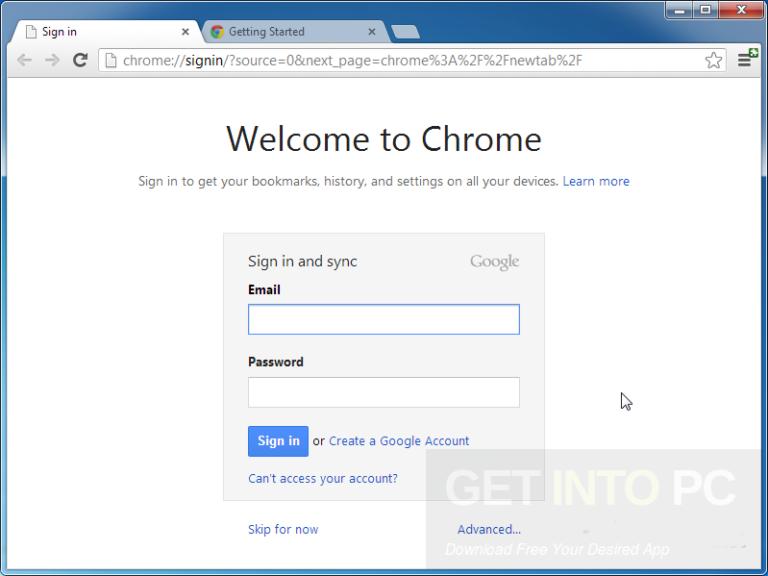Reload the current page
Screen dimensions: 768x576
[x=80, y=60]
